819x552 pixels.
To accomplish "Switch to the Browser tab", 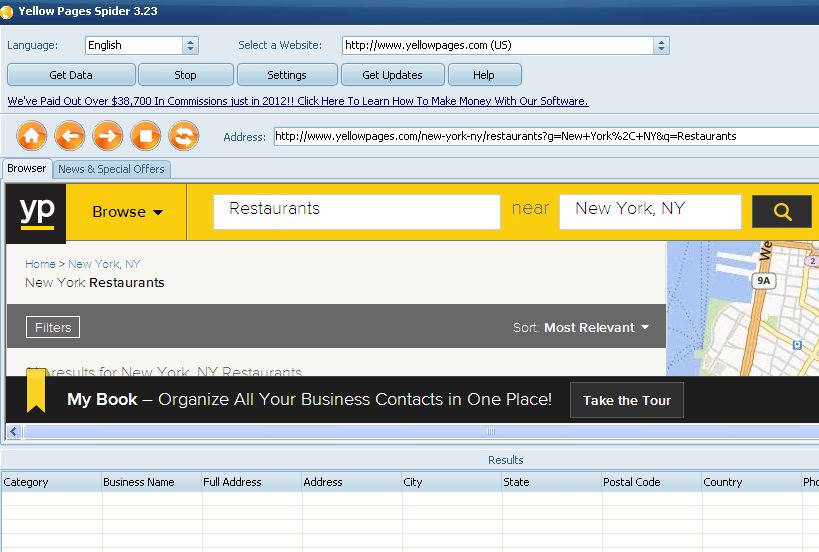I will coord(27,168).
